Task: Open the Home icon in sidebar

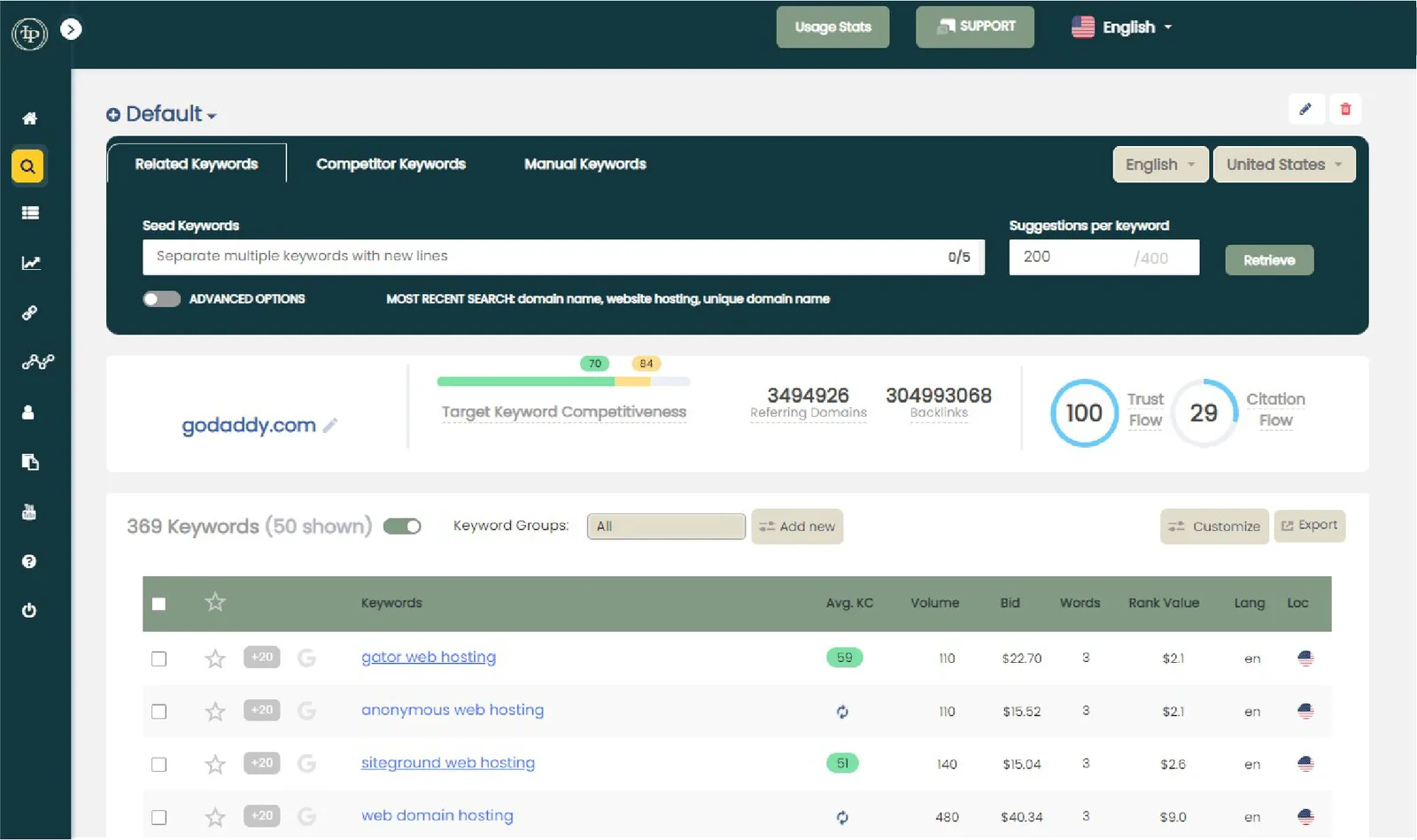Action: click(x=29, y=118)
